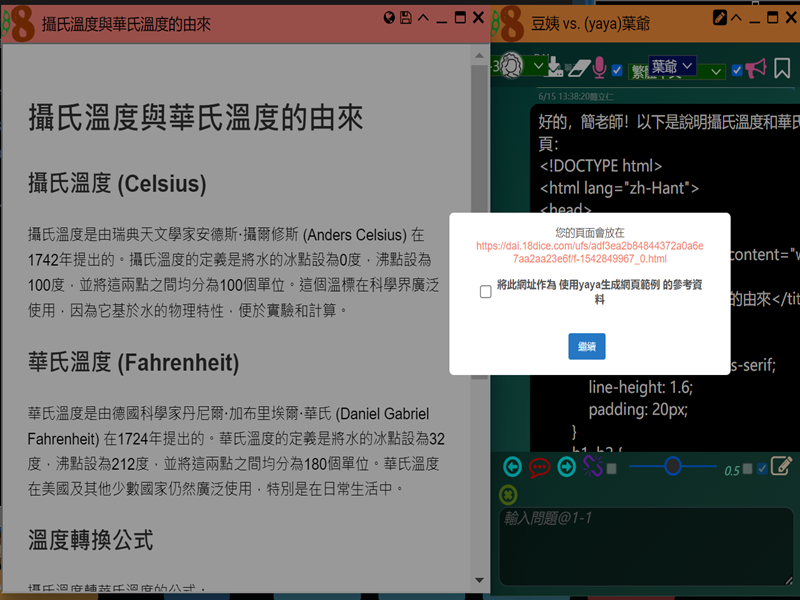Click the right arrow circle icon
The width and height of the screenshot is (800, 600).
pos(567,467)
